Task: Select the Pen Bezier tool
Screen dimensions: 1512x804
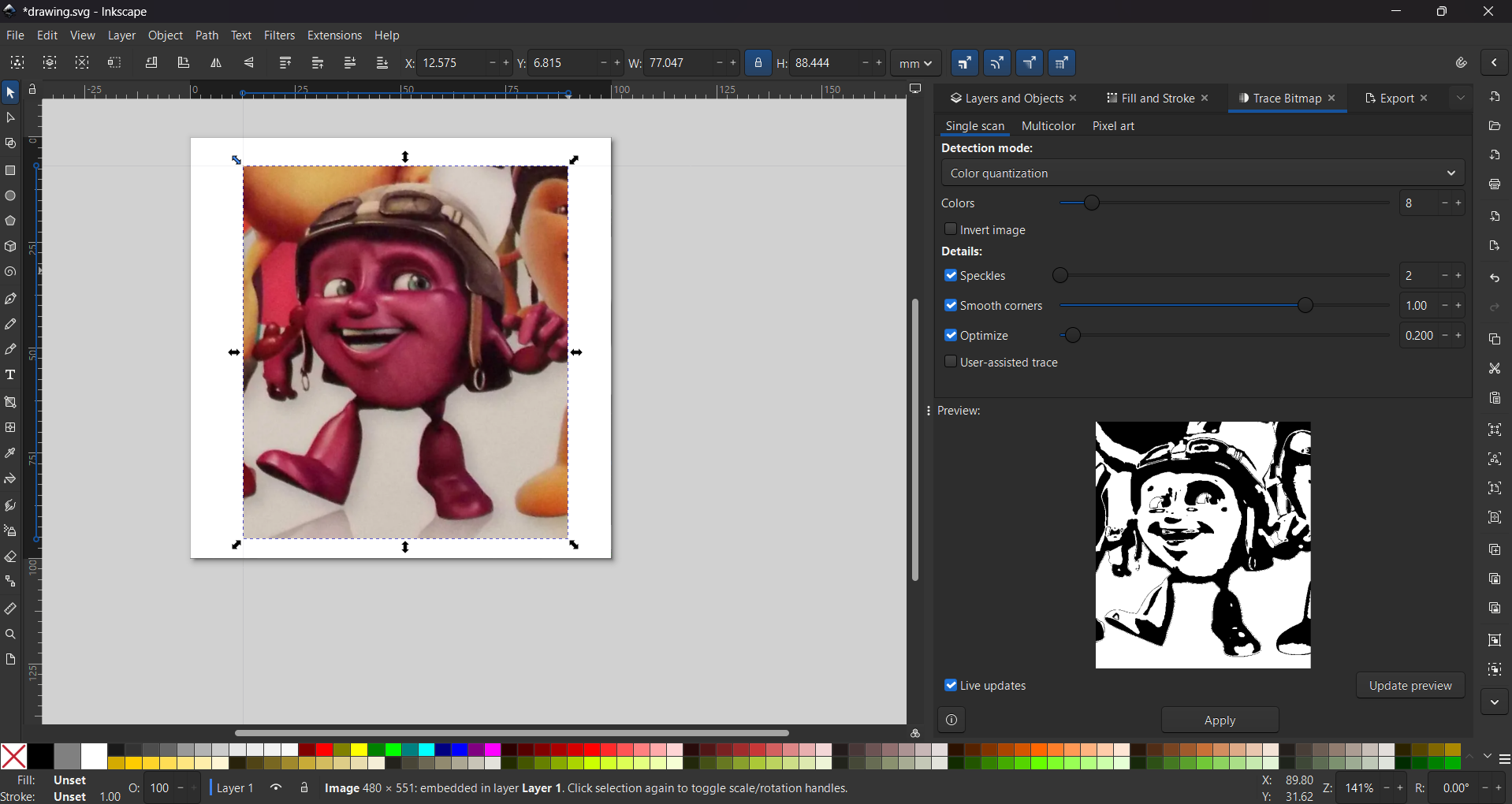Action: 10,299
